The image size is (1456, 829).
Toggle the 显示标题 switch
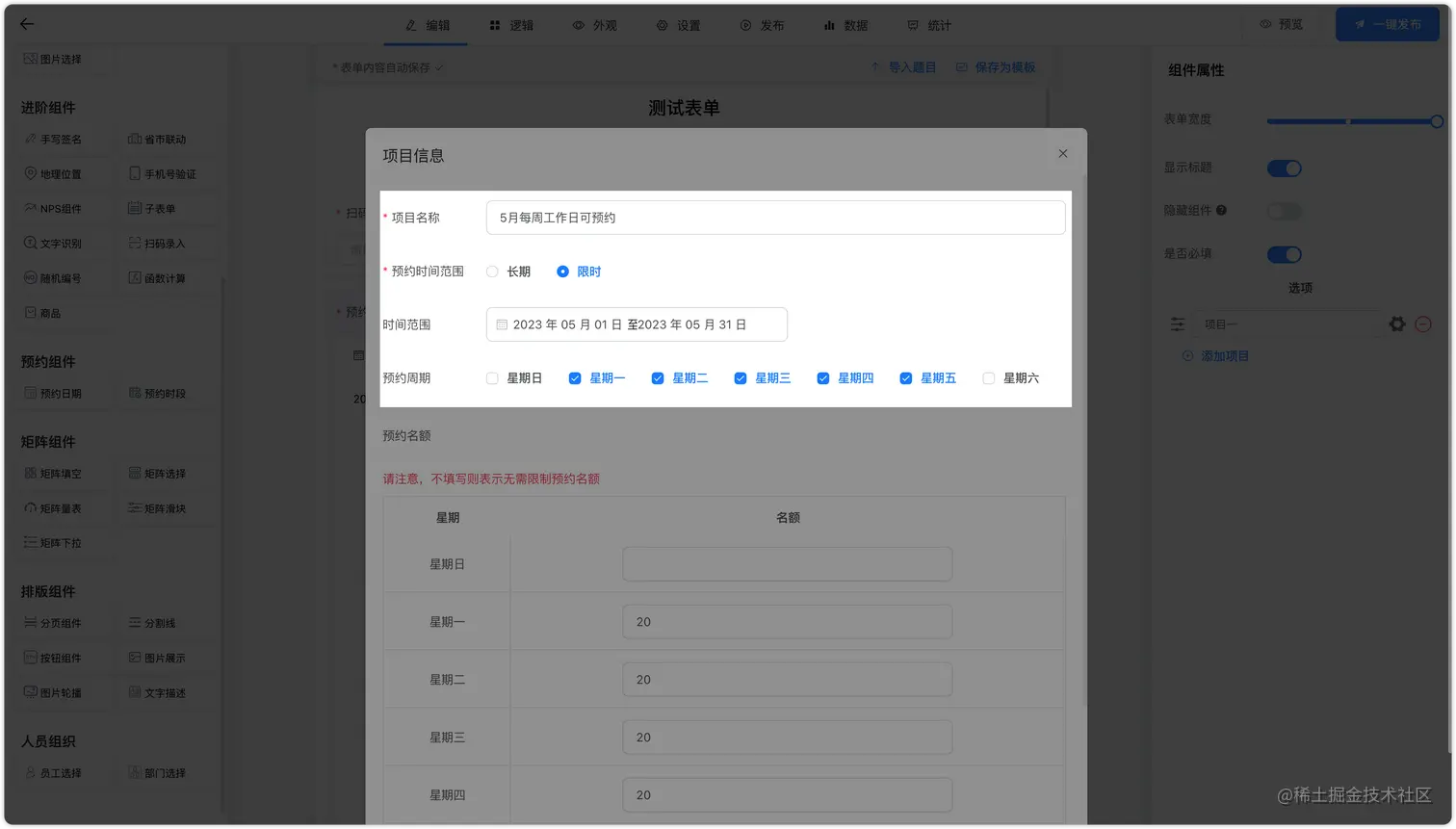pos(1285,168)
